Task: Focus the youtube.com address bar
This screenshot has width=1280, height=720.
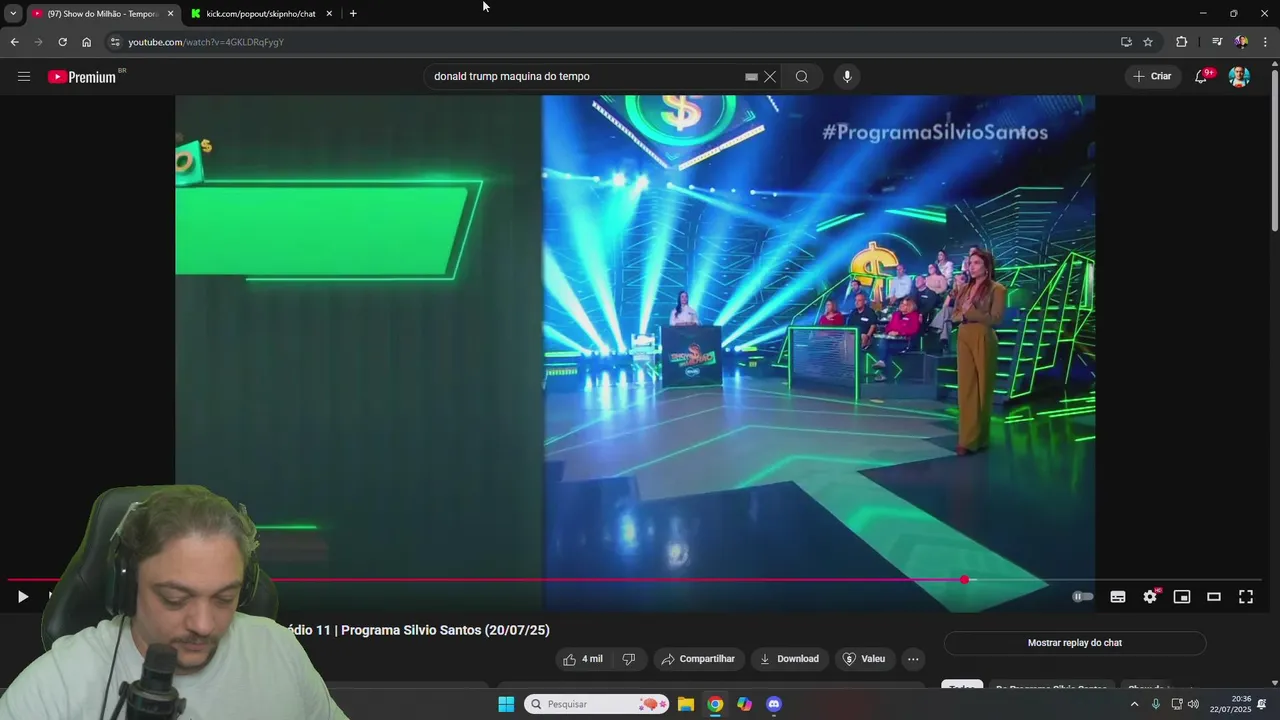Action: [x=610, y=42]
